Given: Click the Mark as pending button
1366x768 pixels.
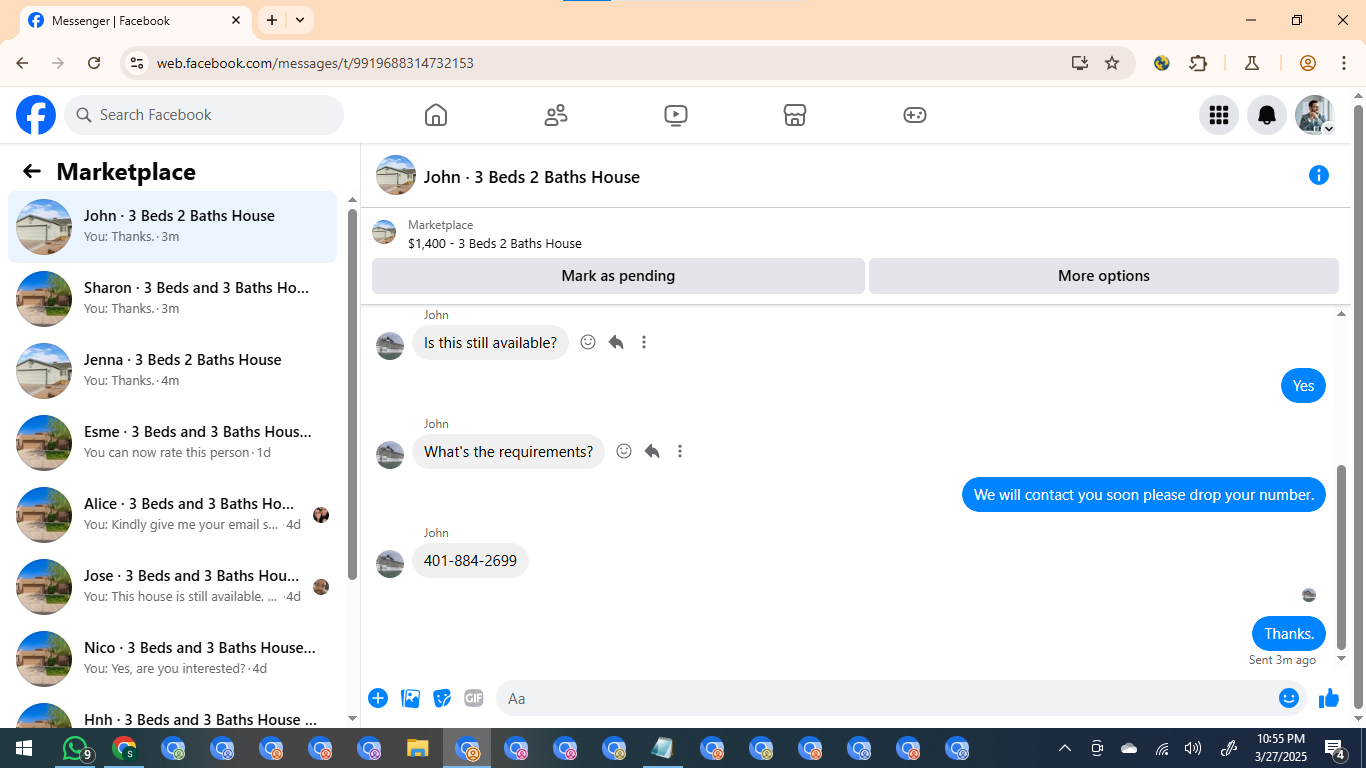Looking at the screenshot, I should (x=618, y=276).
